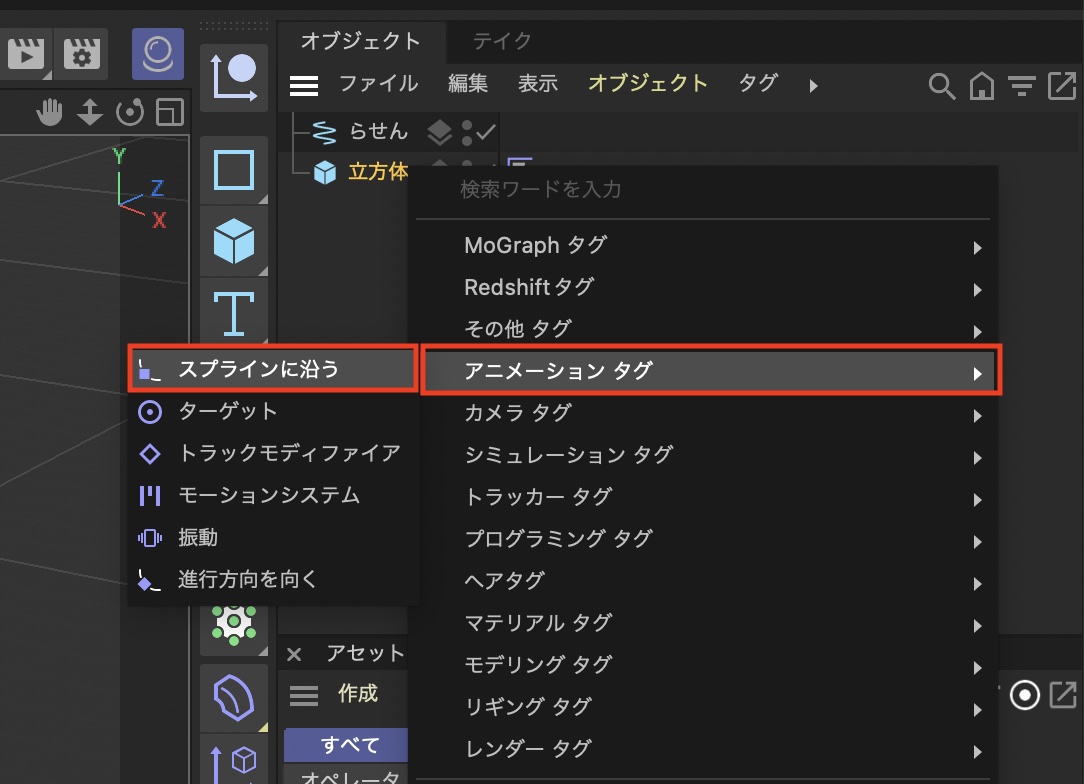Click the rectangle spline tool icon

(x=234, y=170)
